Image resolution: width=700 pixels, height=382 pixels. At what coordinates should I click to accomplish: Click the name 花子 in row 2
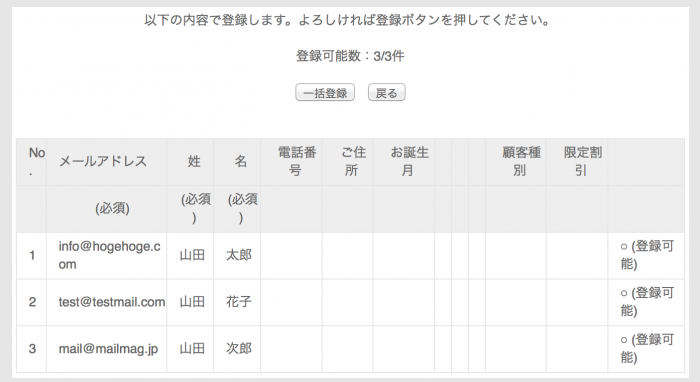tap(239, 302)
